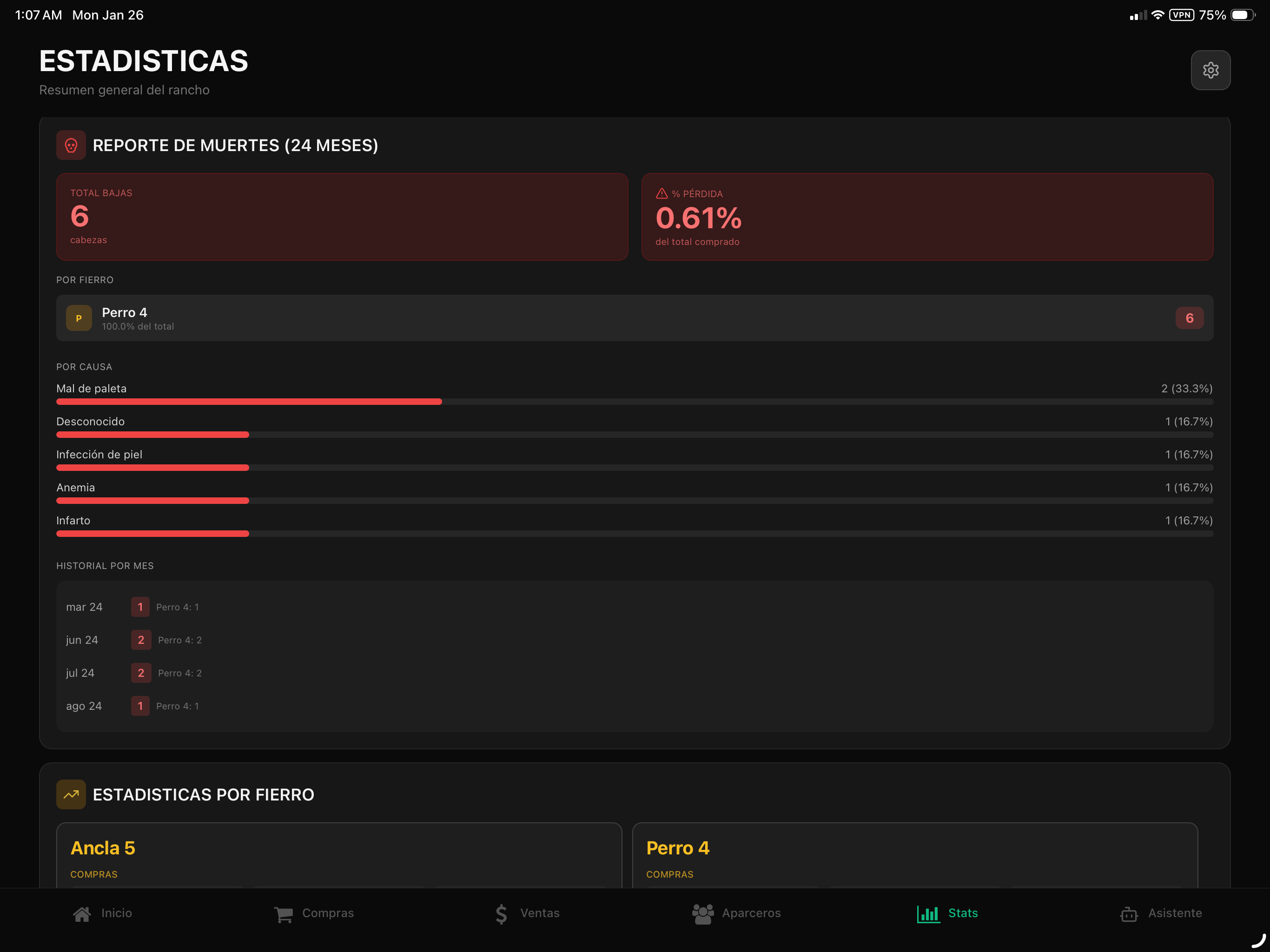The image size is (1270, 952).
Task: Click the "Perro 4: 1" text in mar 24 row
Action: (x=178, y=607)
